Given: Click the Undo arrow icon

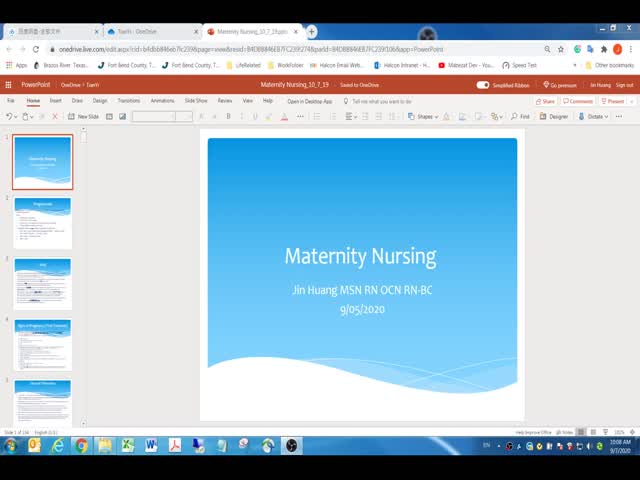Looking at the screenshot, I should tap(9, 117).
